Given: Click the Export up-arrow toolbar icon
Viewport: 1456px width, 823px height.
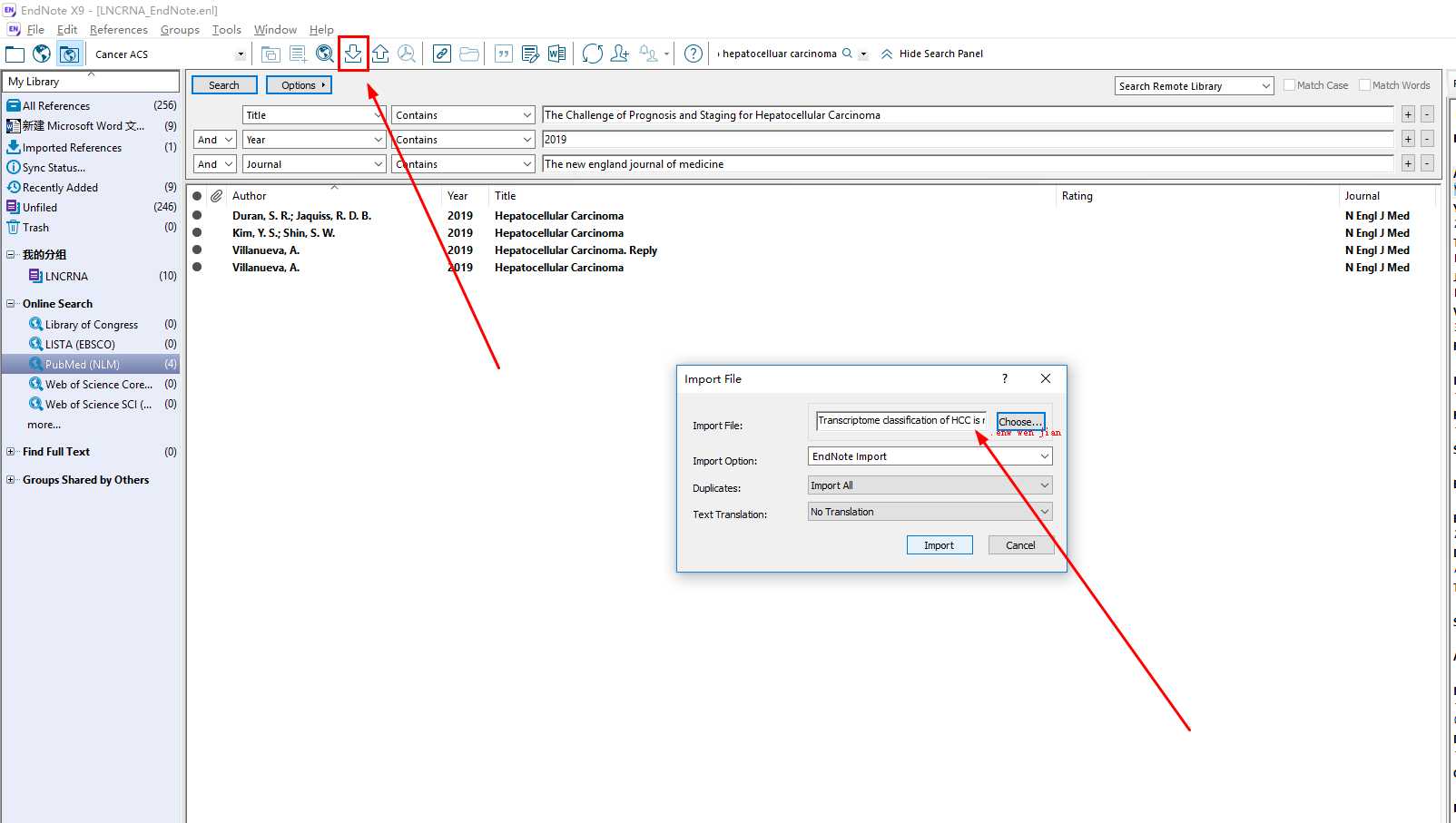Looking at the screenshot, I should [x=381, y=54].
